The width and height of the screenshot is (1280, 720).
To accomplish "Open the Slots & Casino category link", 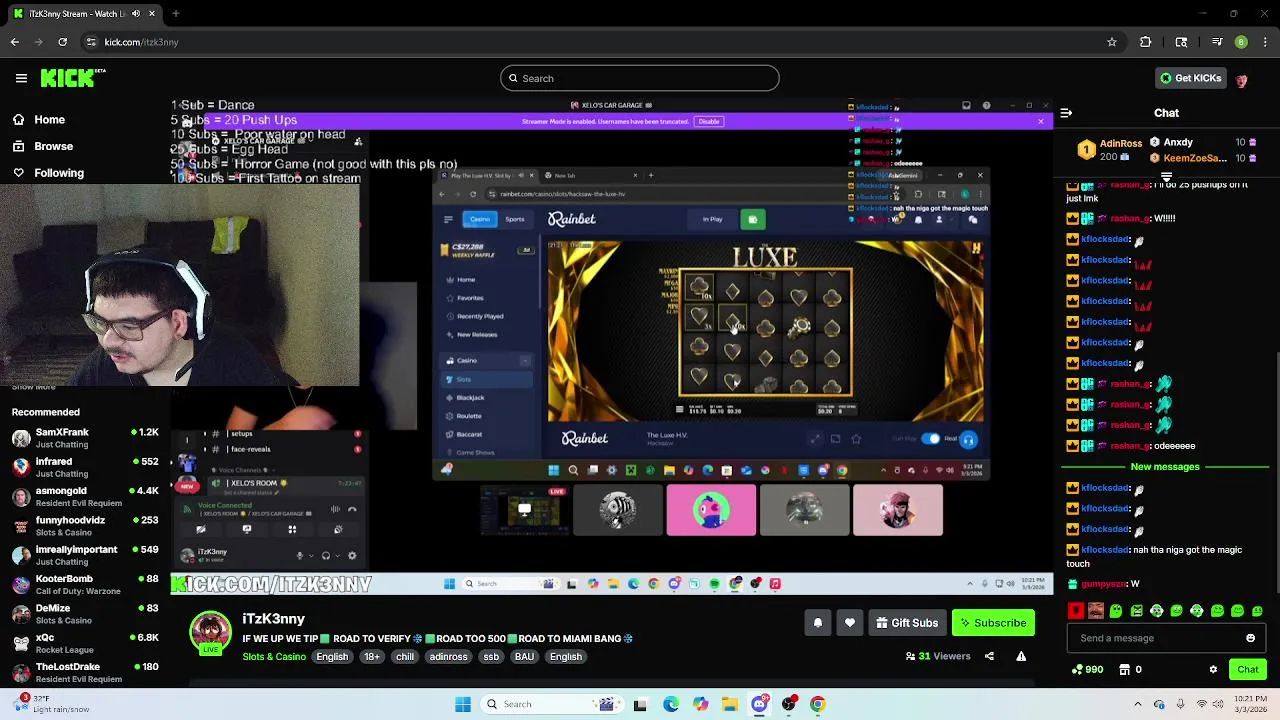I will click(274, 657).
